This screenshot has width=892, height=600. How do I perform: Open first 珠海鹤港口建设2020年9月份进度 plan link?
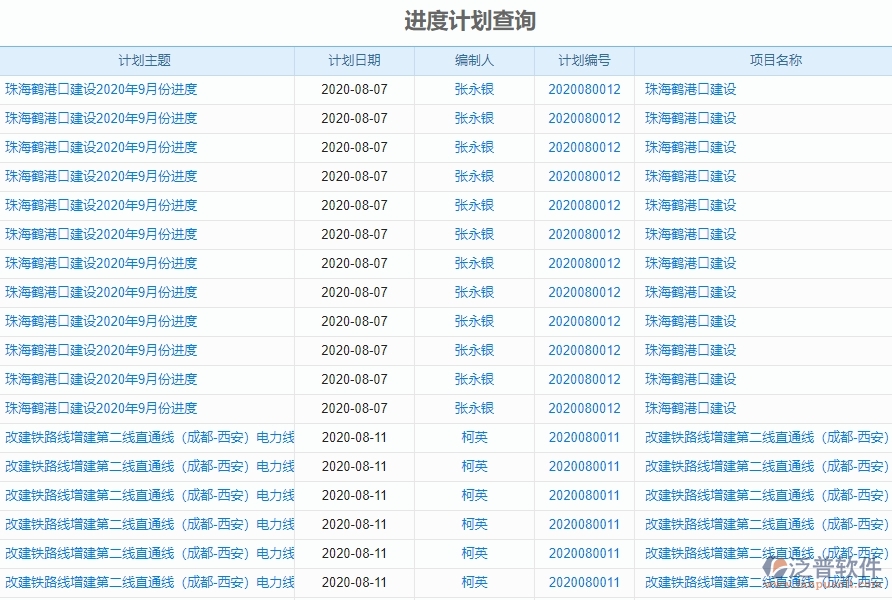(100, 88)
